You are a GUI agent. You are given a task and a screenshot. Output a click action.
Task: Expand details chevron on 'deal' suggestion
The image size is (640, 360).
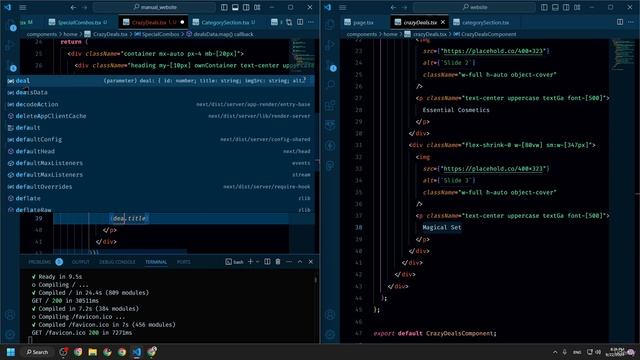305,80
